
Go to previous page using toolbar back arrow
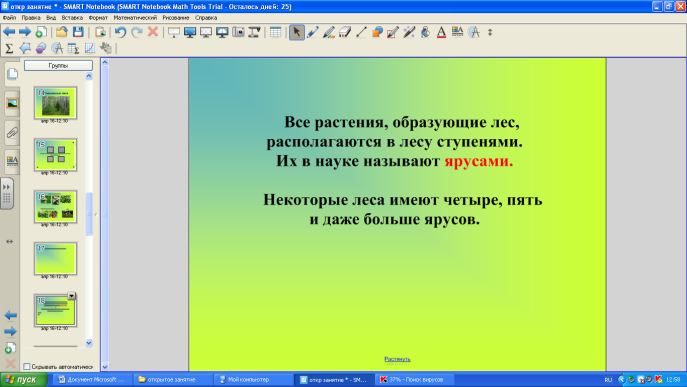click(9, 32)
